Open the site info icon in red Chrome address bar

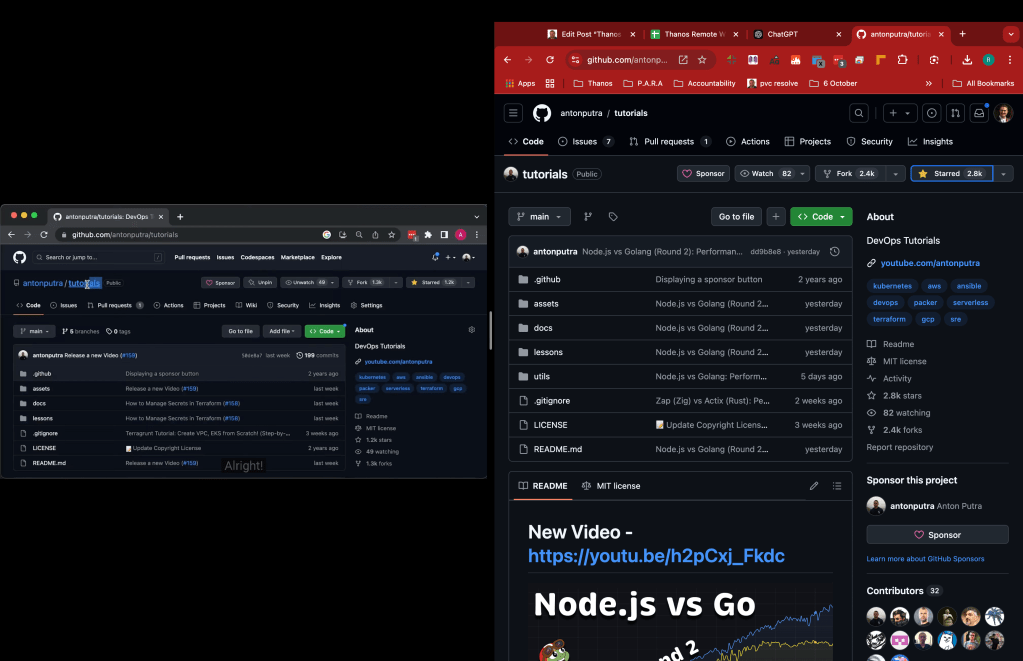click(x=575, y=59)
